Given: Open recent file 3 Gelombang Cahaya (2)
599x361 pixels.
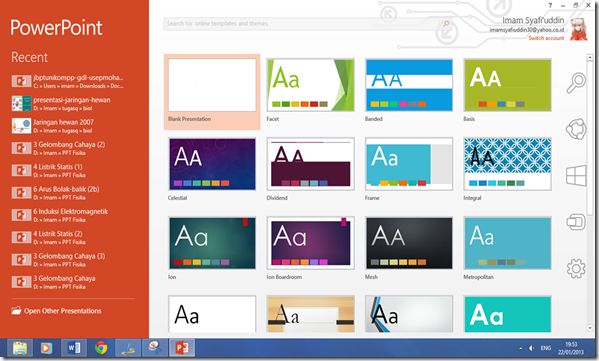Looking at the screenshot, I should (69, 148).
